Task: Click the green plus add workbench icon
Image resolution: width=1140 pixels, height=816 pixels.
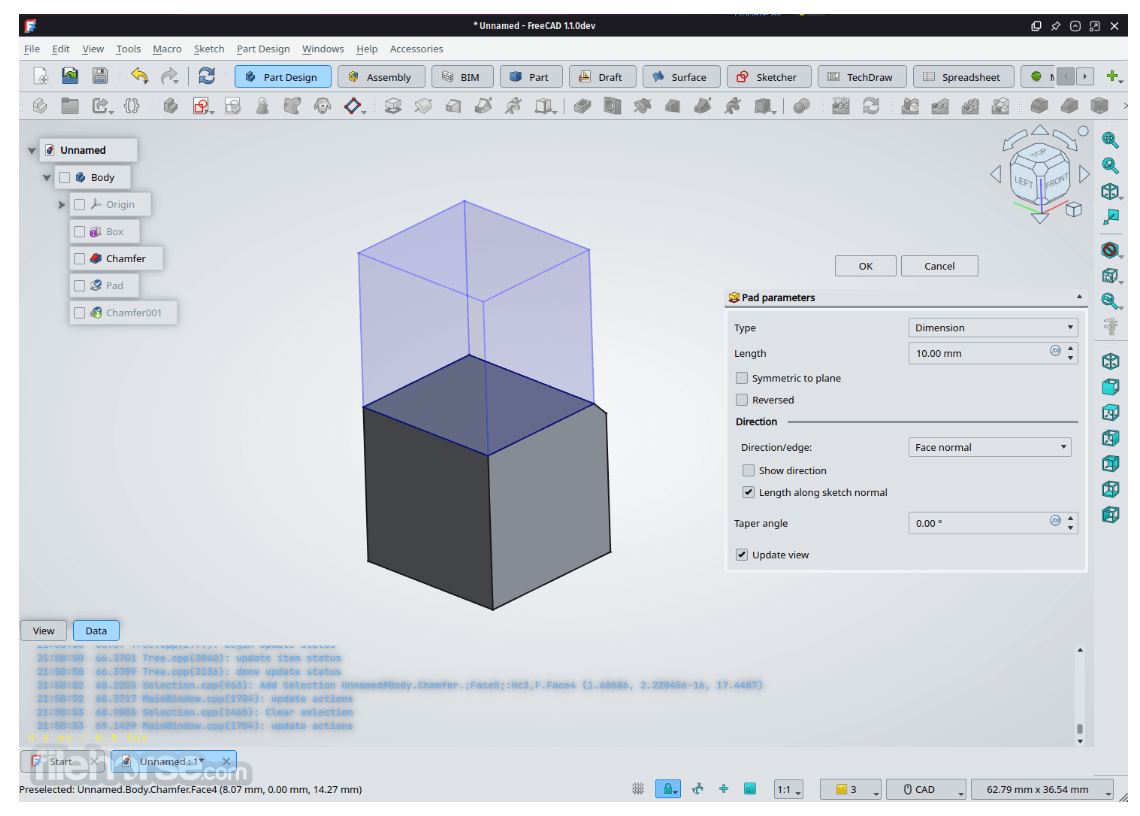Action: [x=1112, y=76]
